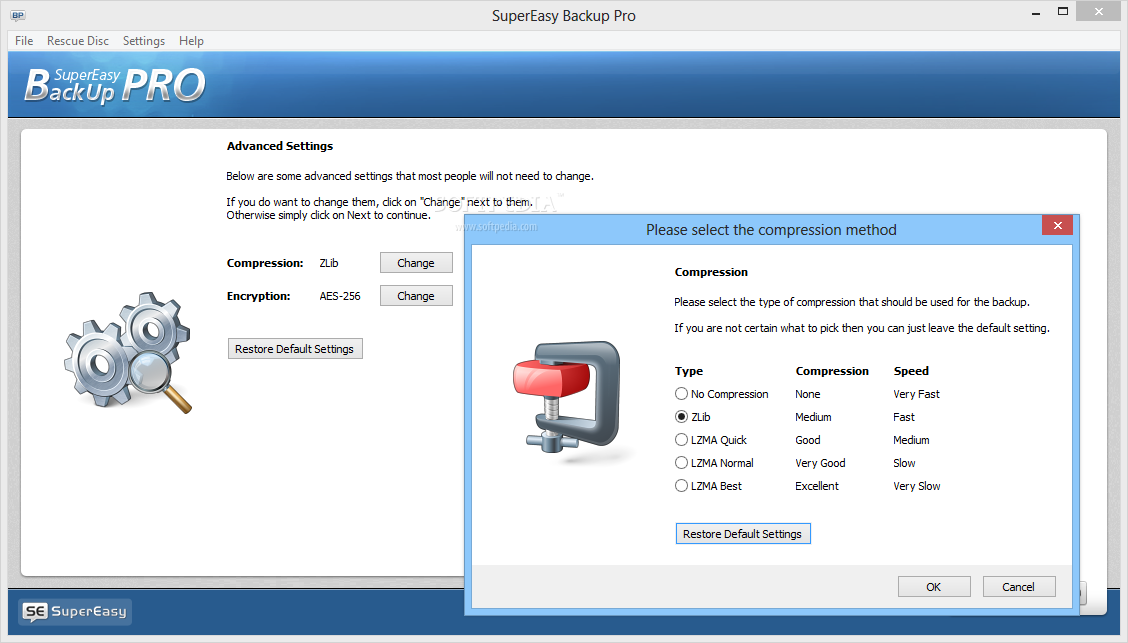Viewport: 1128px width, 643px height.
Task: Close the compression method dialog
Action: (1057, 225)
